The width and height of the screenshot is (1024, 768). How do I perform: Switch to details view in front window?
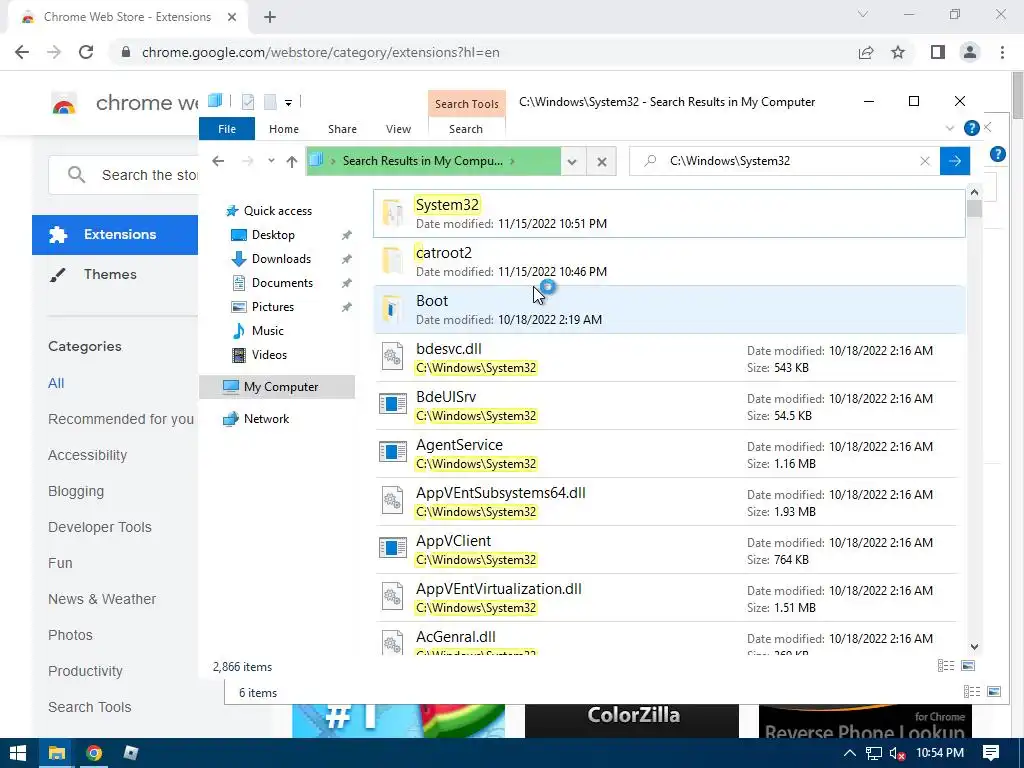coord(946,665)
